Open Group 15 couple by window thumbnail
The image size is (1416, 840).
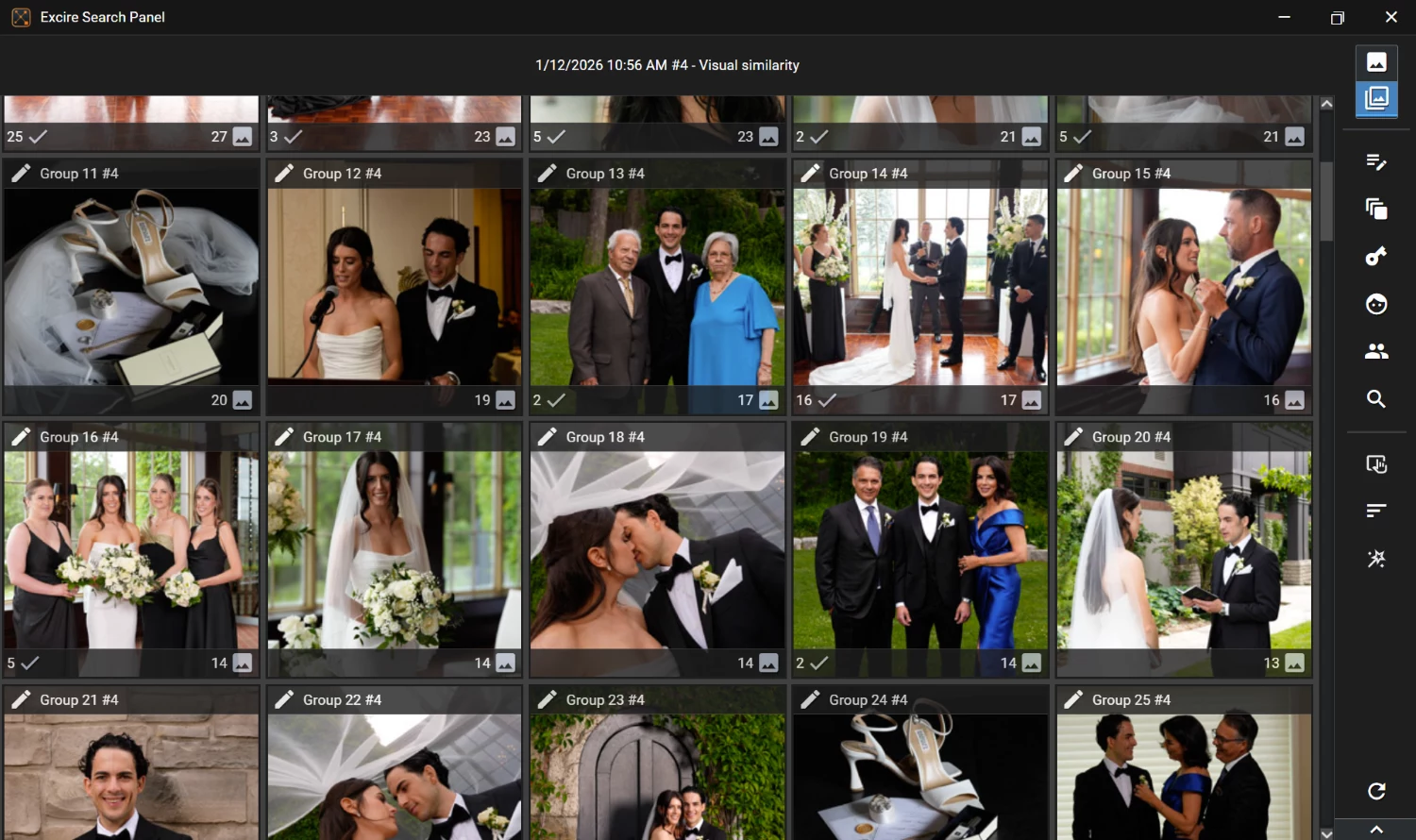coord(1184,287)
